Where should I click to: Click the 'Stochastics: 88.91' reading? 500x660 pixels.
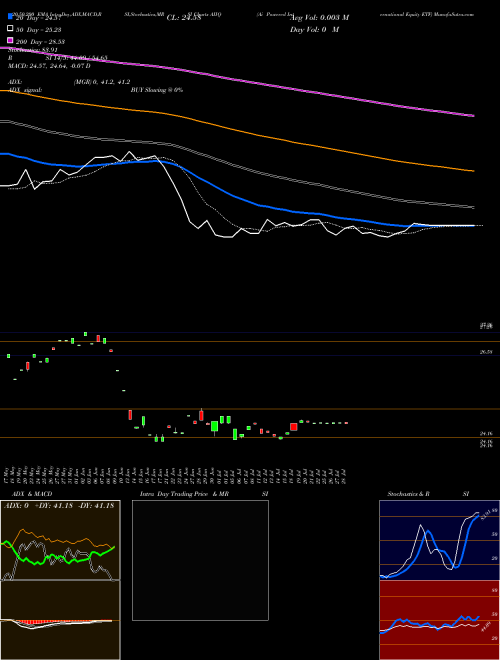[x=33, y=50]
